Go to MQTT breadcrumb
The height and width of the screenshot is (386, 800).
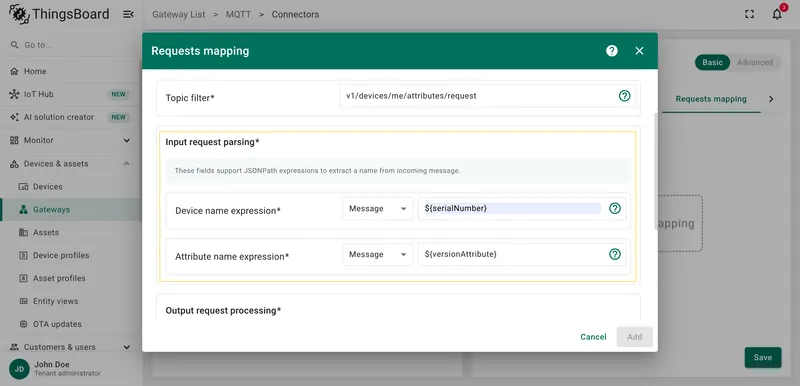click(238, 14)
